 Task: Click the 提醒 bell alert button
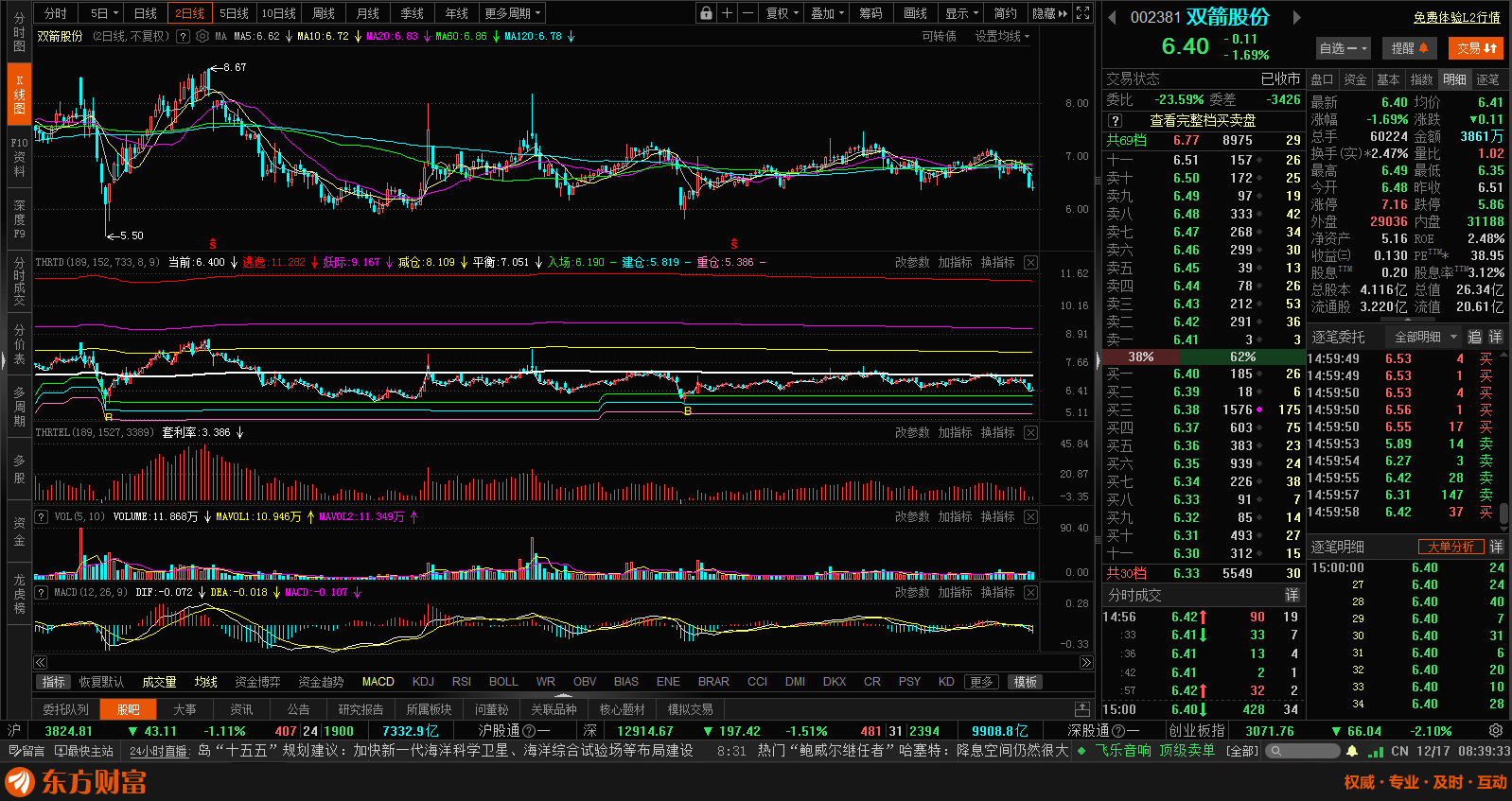tap(1409, 48)
